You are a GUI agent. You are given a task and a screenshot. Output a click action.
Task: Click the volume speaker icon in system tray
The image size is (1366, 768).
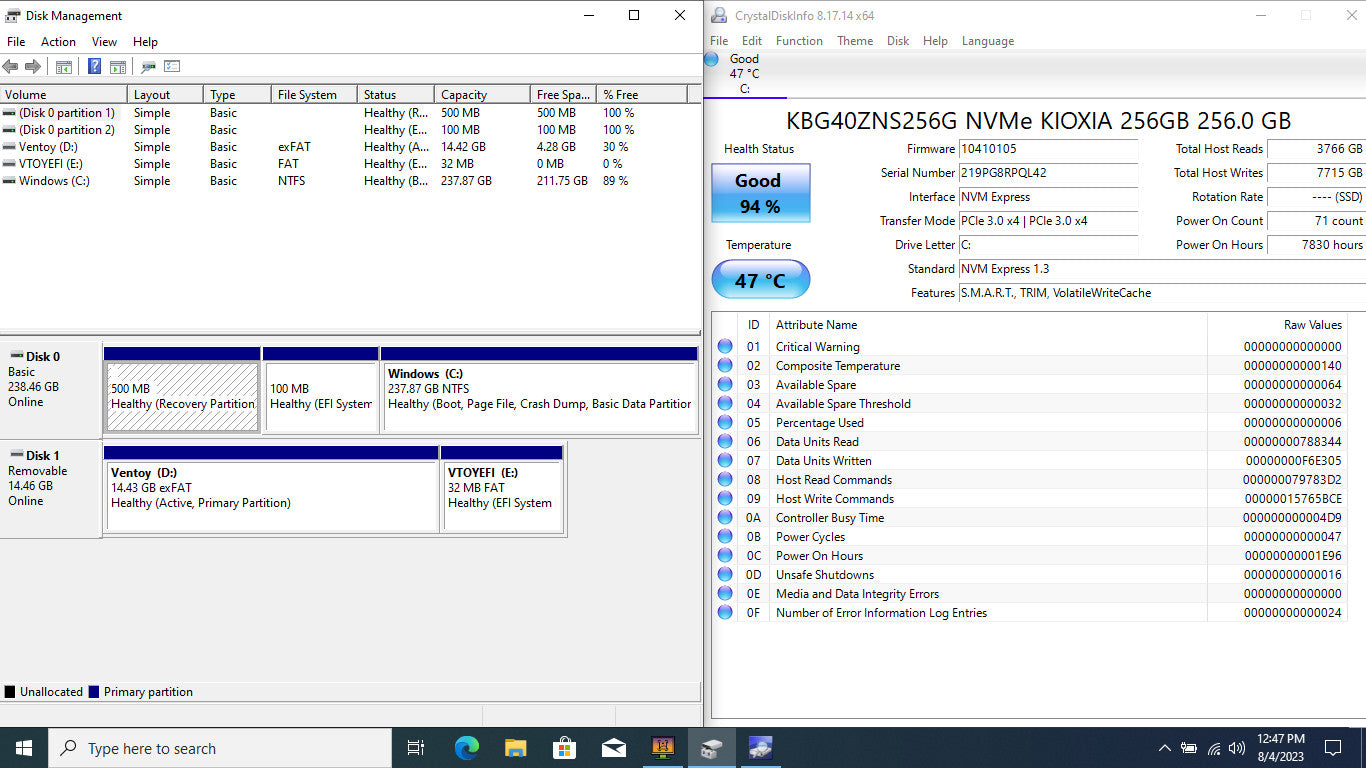tap(1237, 748)
